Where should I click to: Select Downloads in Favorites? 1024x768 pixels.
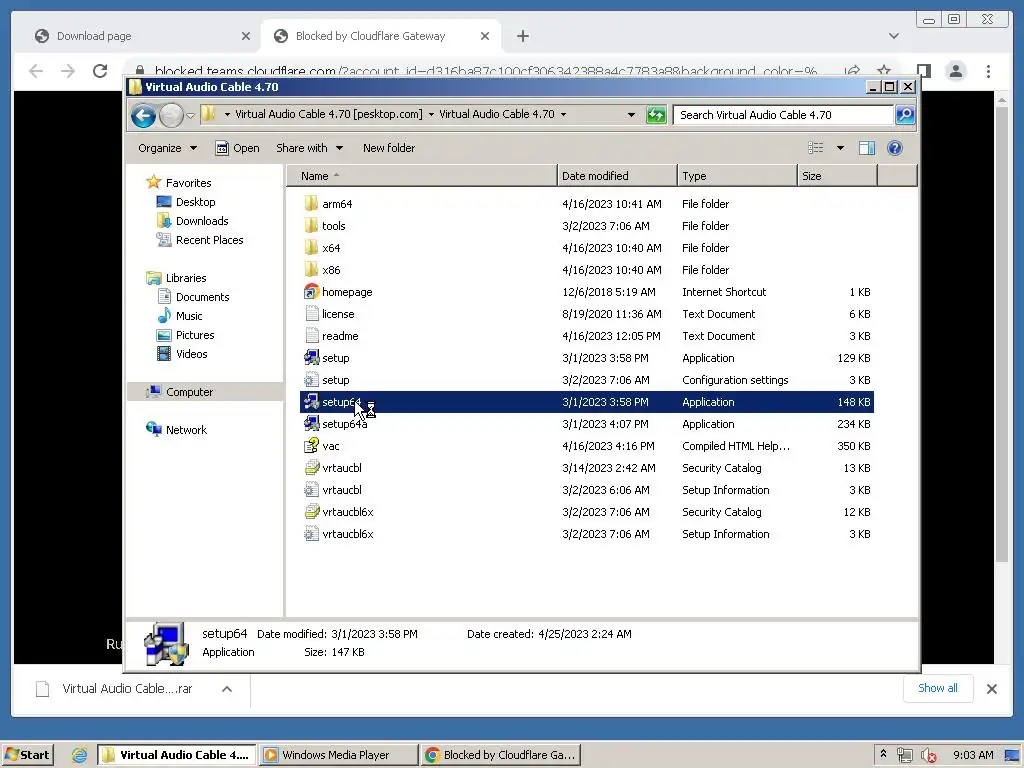202,221
